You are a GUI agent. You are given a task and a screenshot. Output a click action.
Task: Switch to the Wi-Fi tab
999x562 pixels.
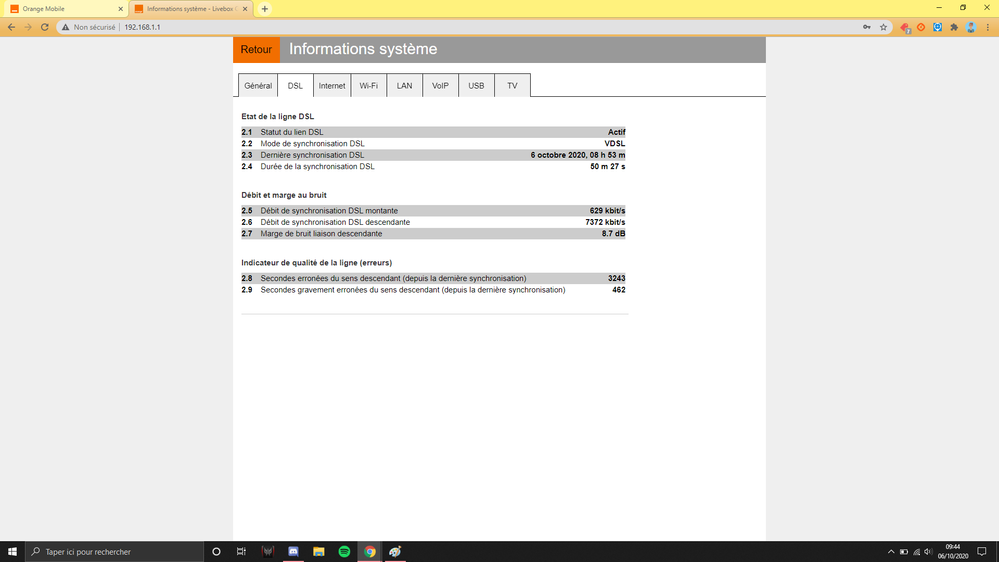pyautogui.click(x=368, y=85)
